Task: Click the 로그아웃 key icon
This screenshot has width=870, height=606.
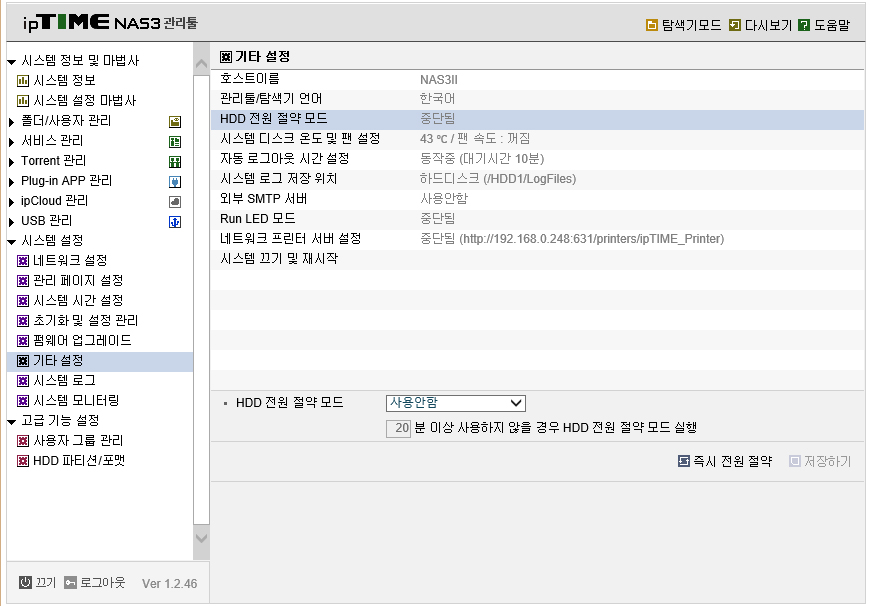Action: (70, 582)
